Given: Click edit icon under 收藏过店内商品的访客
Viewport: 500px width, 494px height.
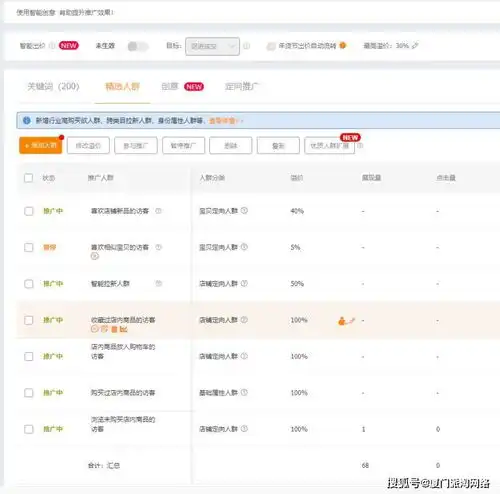Looking at the screenshot, I should [x=104, y=329].
